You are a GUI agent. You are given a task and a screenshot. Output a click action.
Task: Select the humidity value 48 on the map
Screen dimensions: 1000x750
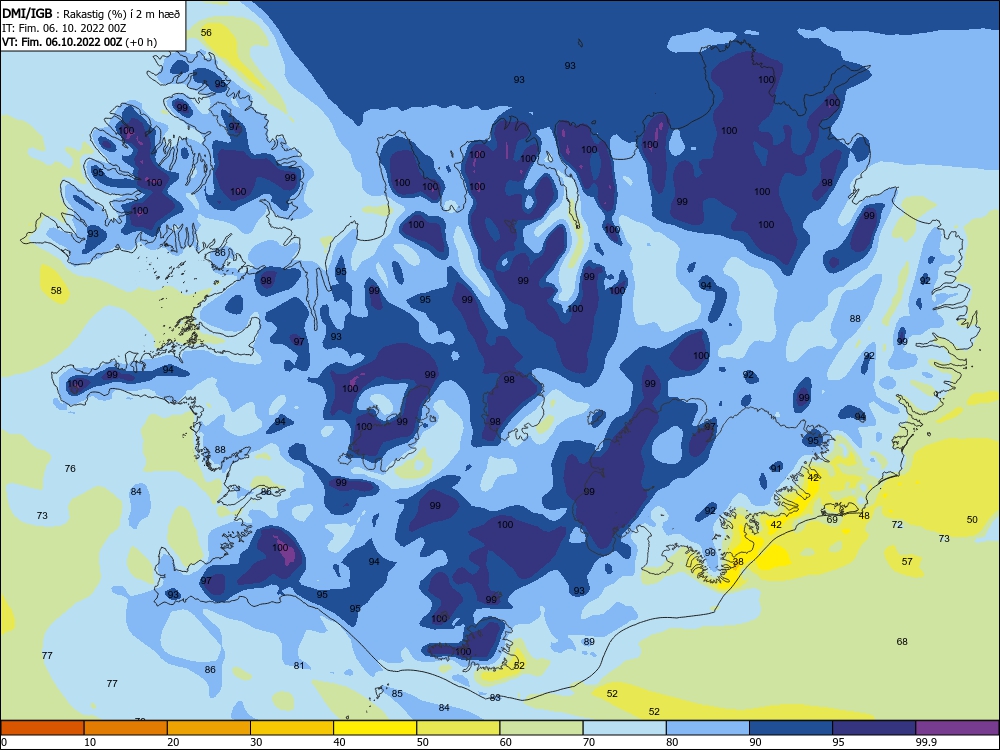[x=864, y=515]
